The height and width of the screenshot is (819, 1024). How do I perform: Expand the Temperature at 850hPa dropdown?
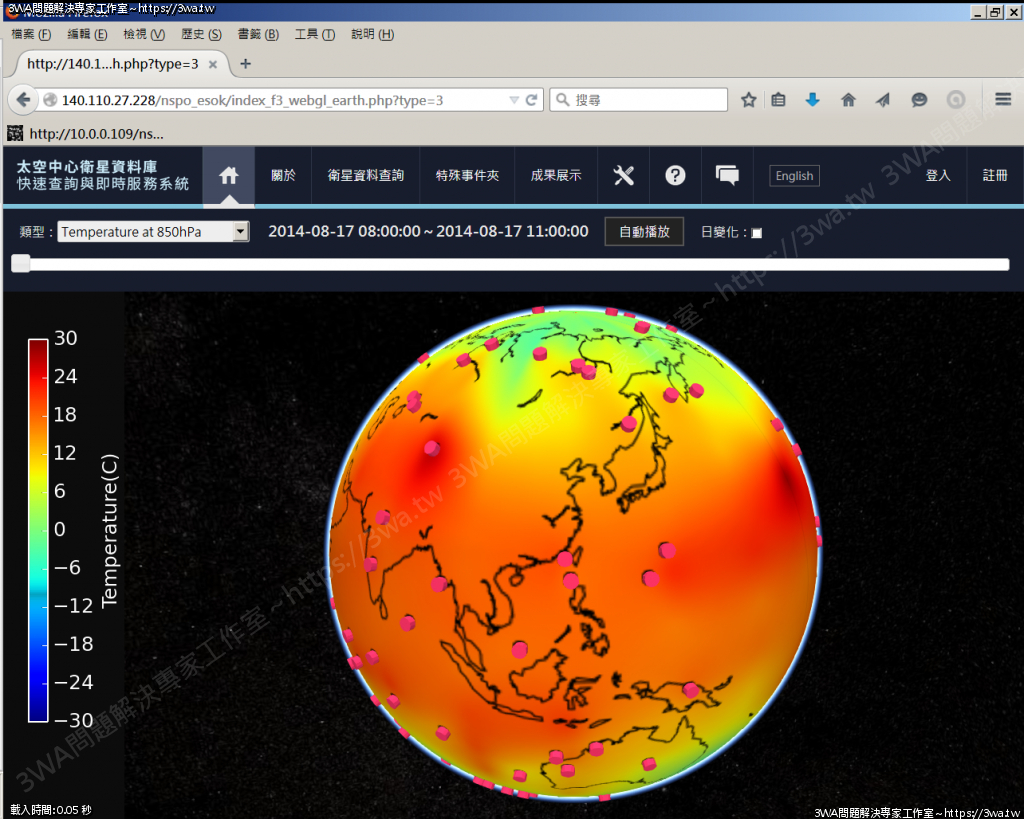coord(240,232)
